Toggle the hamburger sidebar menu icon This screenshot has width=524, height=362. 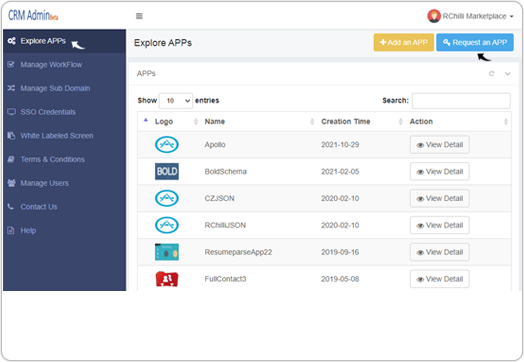click(x=139, y=16)
